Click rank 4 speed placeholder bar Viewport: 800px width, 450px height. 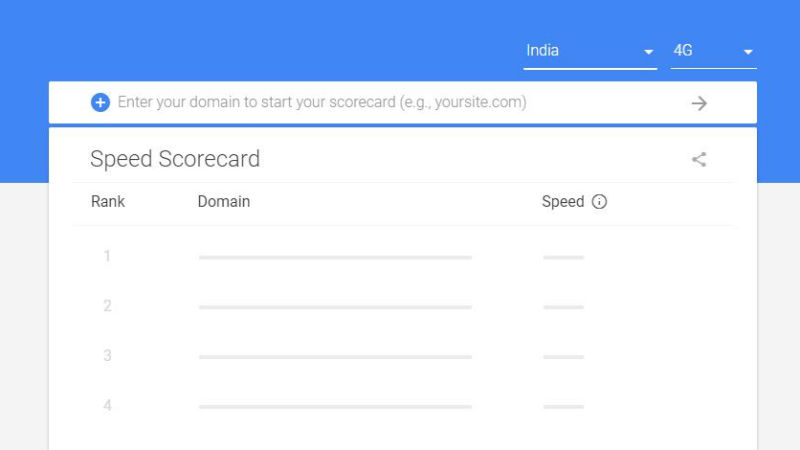coord(563,407)
